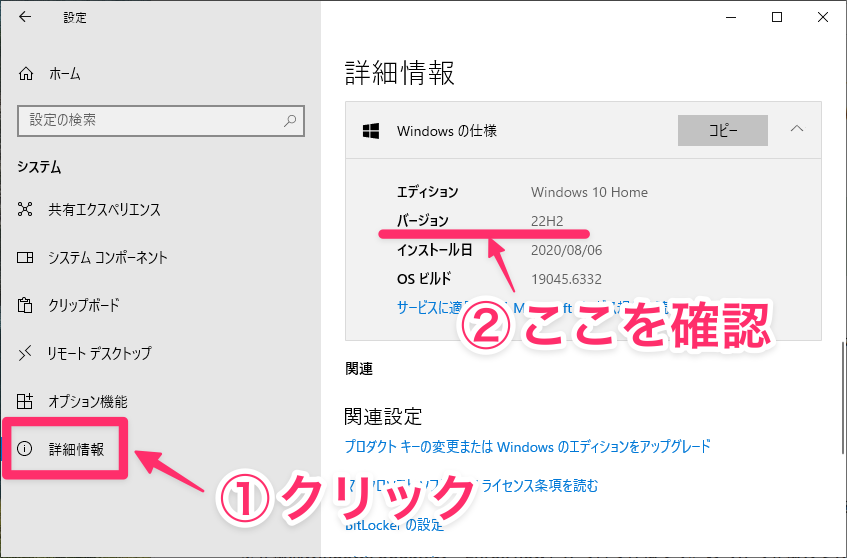Click the Windows 10 Home edition value
This screenshot has height=558, width=847.
click(589, 192)
